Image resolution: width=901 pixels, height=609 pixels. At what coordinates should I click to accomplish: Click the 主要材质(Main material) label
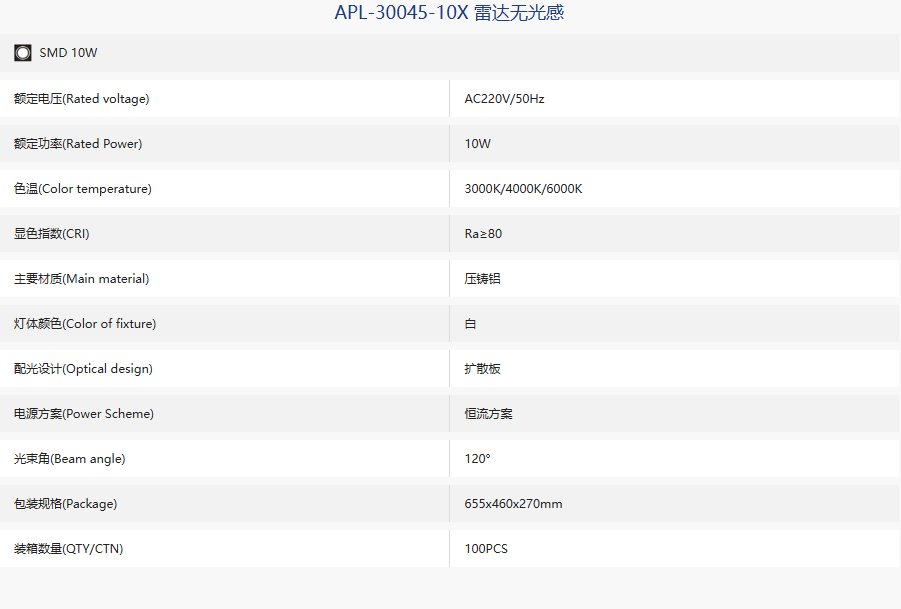coord(82,279)
